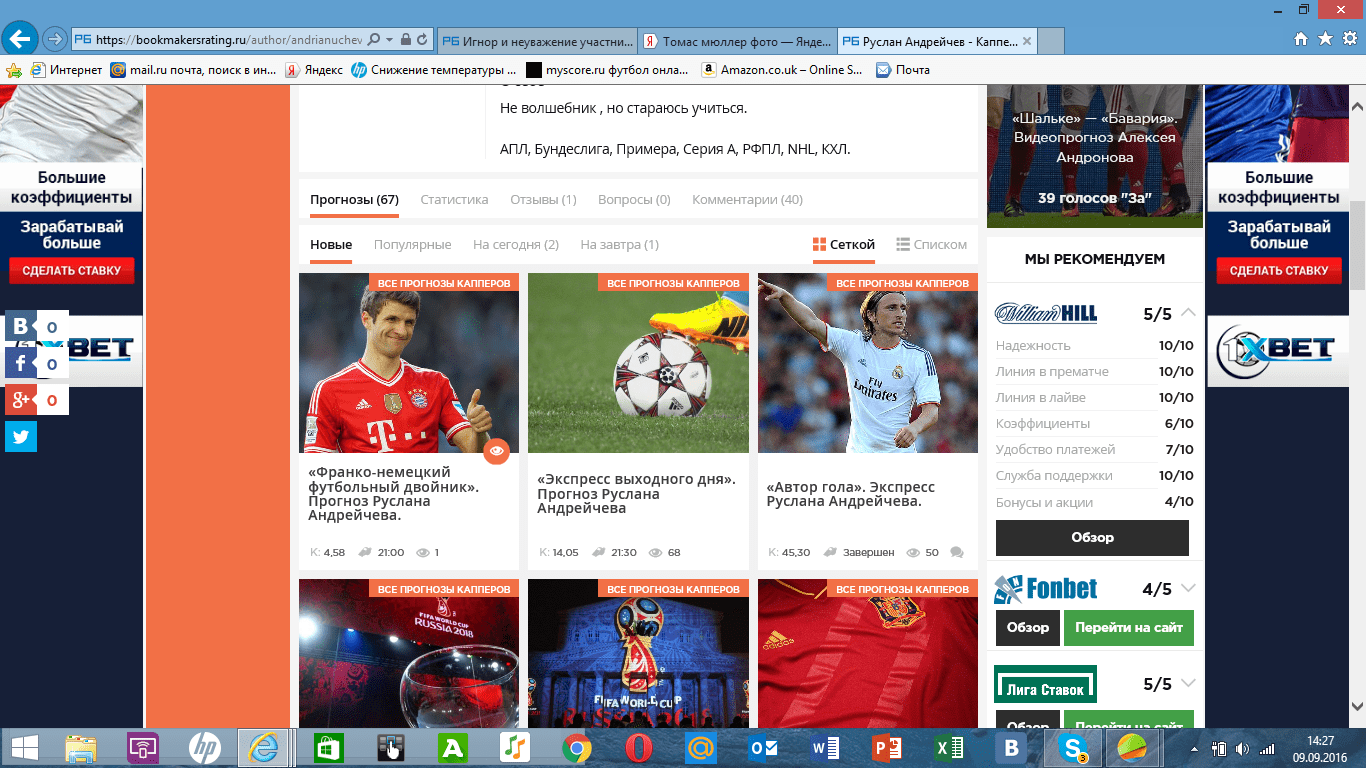Viewport: 1366px width, 768px height.
Task: Click the VK share icon
Action: (21, 326)
